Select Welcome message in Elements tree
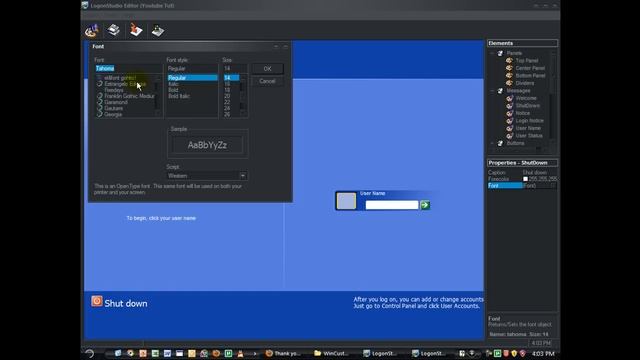Image resolution: width=640 pixels, height=360 pixels. click(x=526, y=98)
